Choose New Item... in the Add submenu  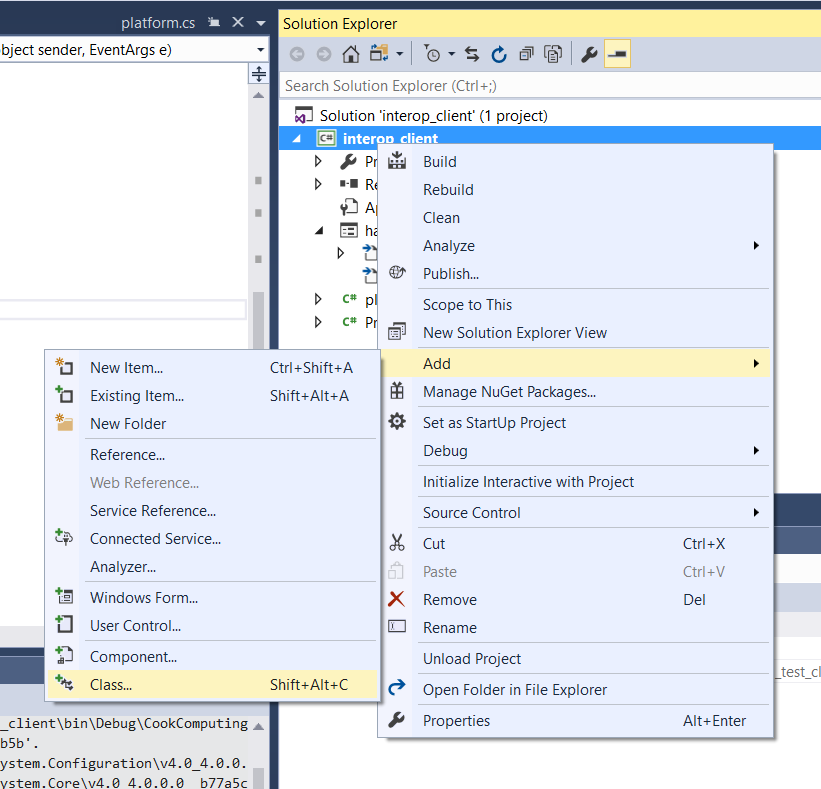tap(212, 368)
